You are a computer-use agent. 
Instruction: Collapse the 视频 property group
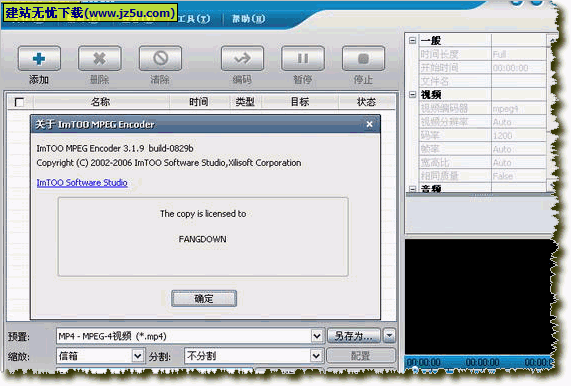[412, 95]
